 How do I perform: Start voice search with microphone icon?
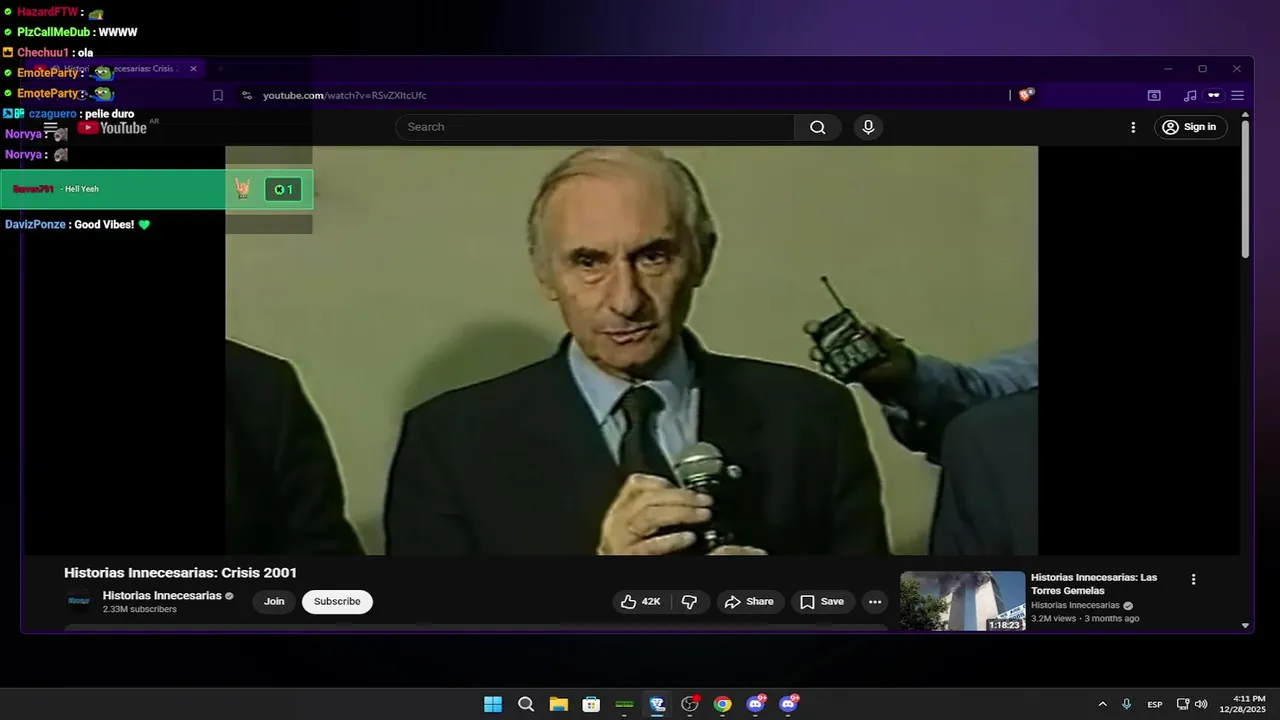pyautogui.click(x=868, y=127)
